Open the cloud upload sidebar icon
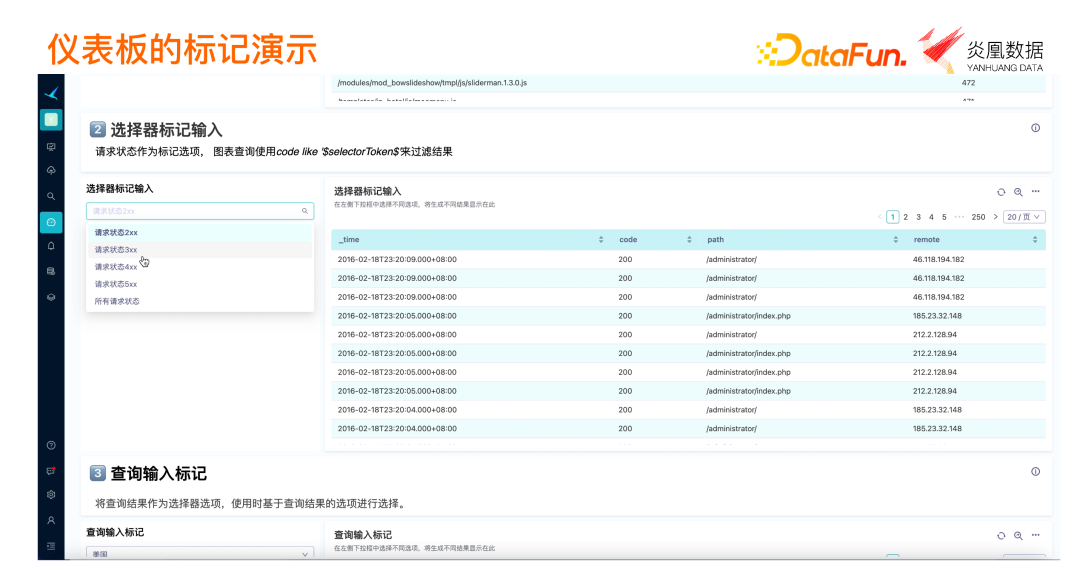The width and height of the screenshot is (1080, 570). (x=51, y=171)
